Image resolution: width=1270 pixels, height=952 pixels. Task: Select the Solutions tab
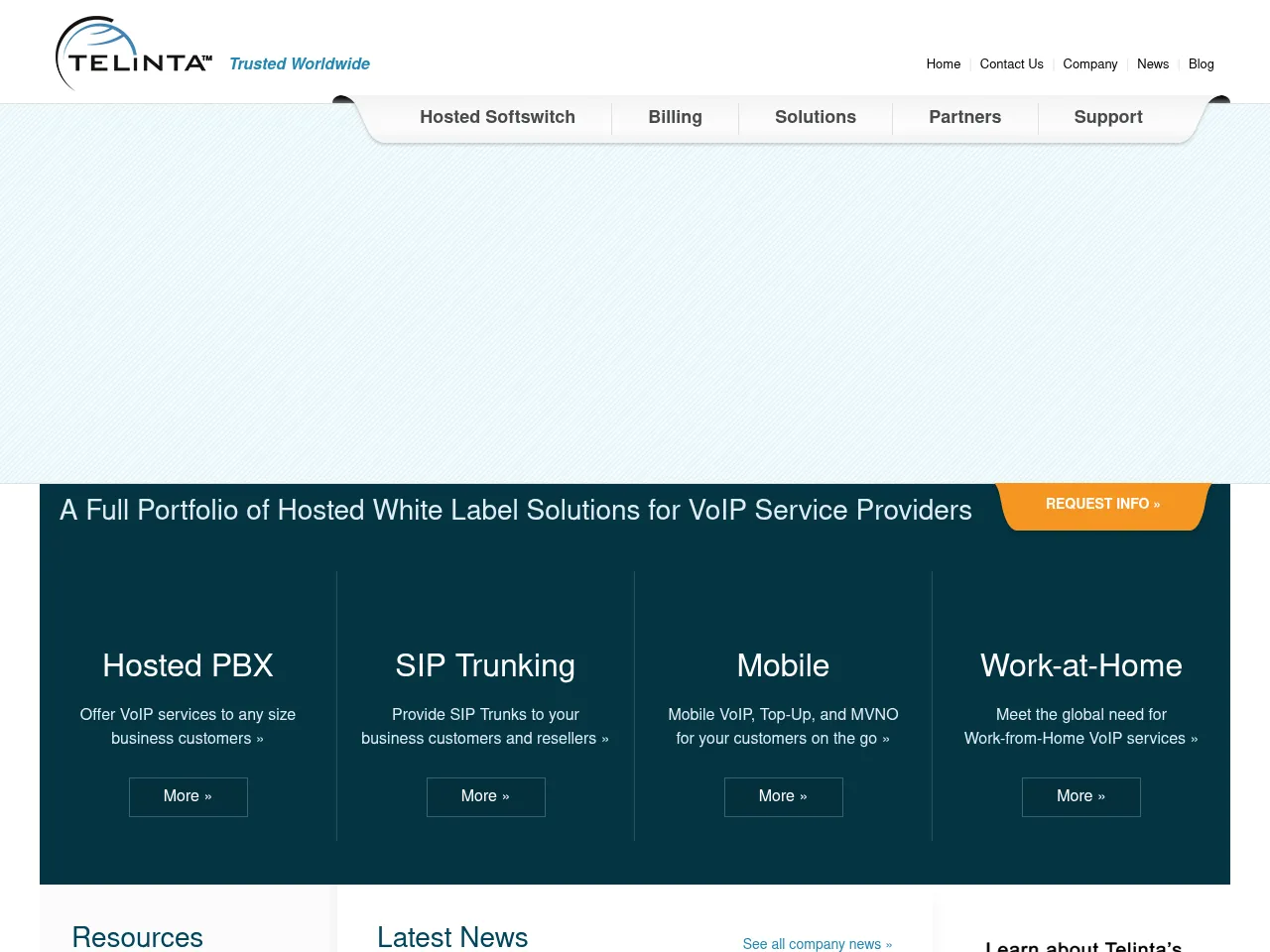[x=816, y=117]
